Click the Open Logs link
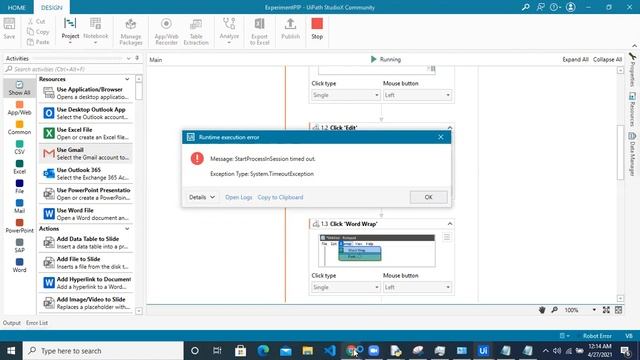The height and width of the screenshot is (360, 640). 239,197
